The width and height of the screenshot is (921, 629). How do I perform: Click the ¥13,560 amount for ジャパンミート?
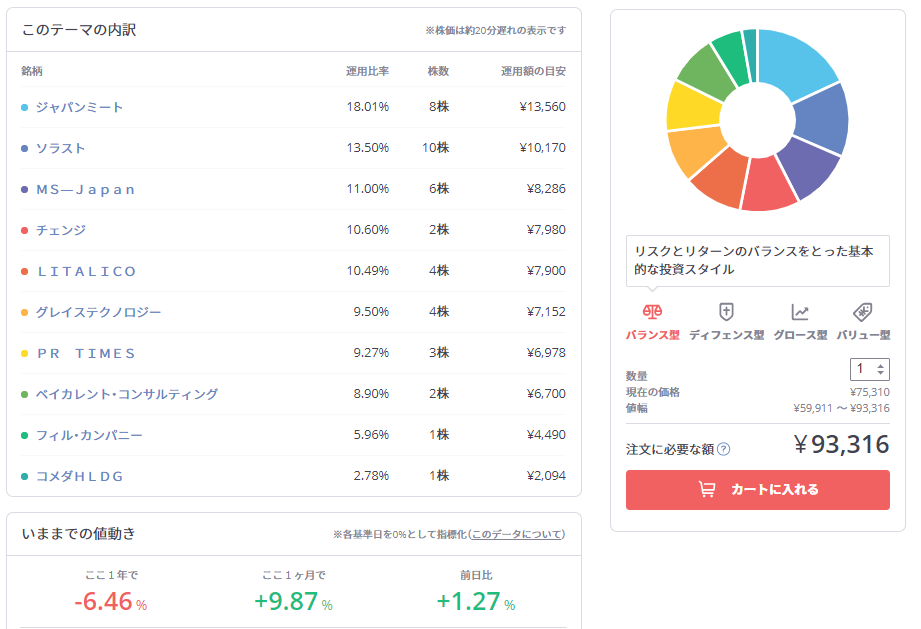click(542, 107)
